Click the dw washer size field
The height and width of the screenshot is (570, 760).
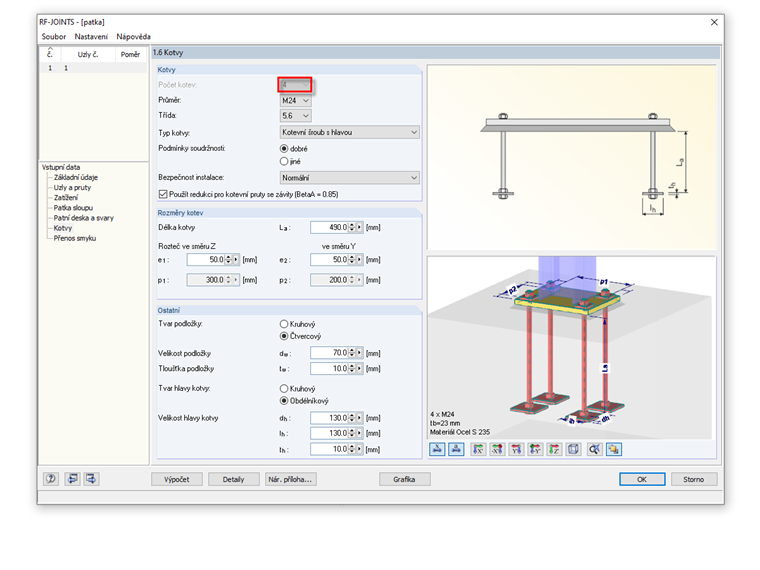point(329,353)
